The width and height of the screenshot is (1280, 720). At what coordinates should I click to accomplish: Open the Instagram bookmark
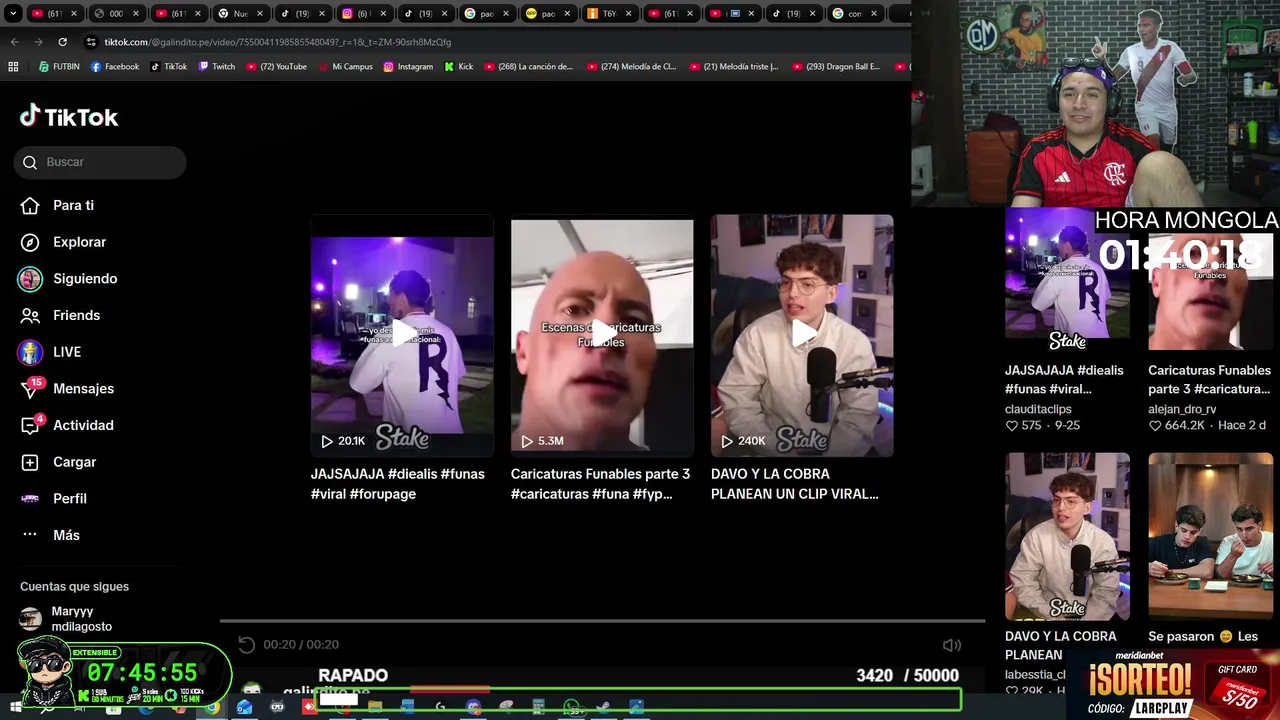click(408, 67)
